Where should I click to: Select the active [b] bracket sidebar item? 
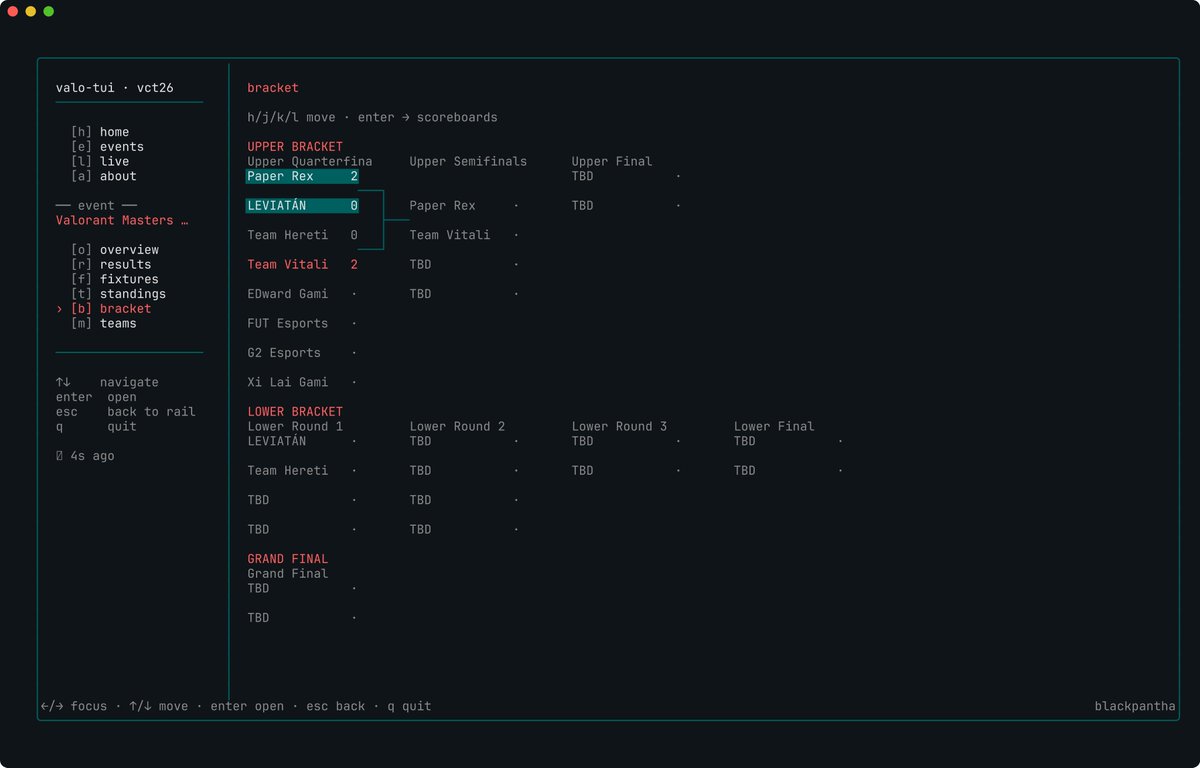tap(111, 309)
